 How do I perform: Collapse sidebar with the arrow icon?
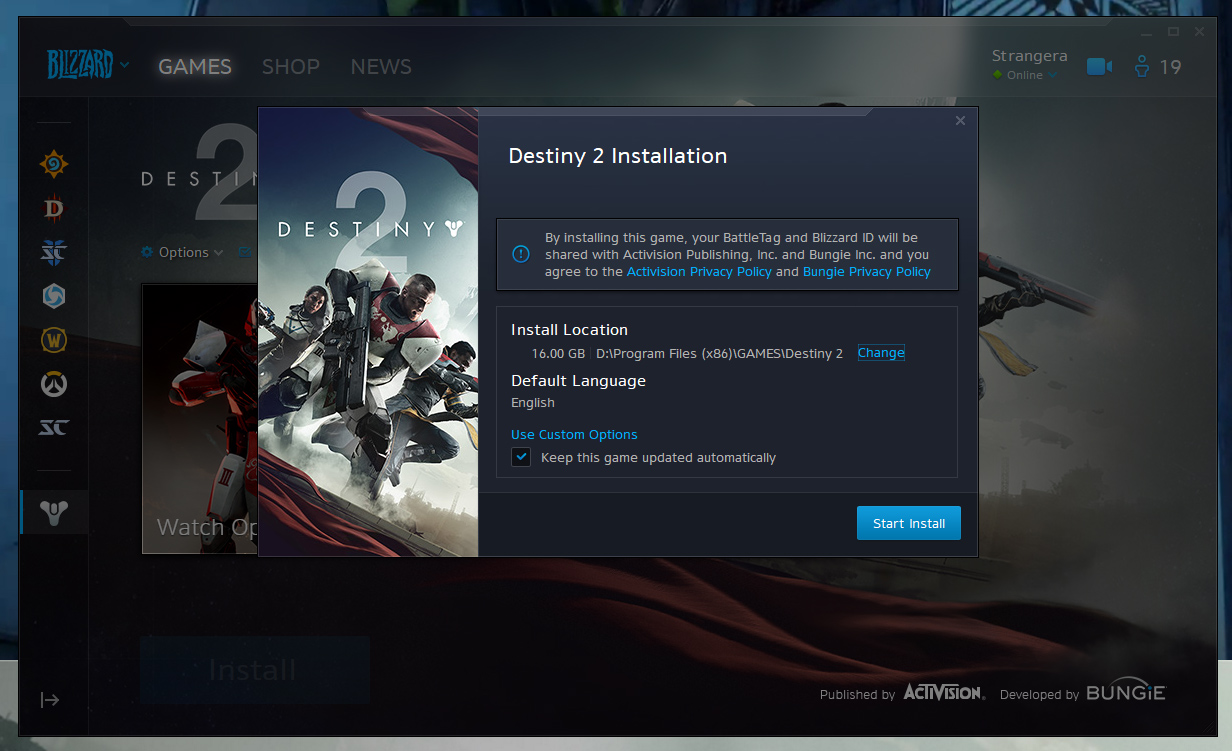pos(50,700)
